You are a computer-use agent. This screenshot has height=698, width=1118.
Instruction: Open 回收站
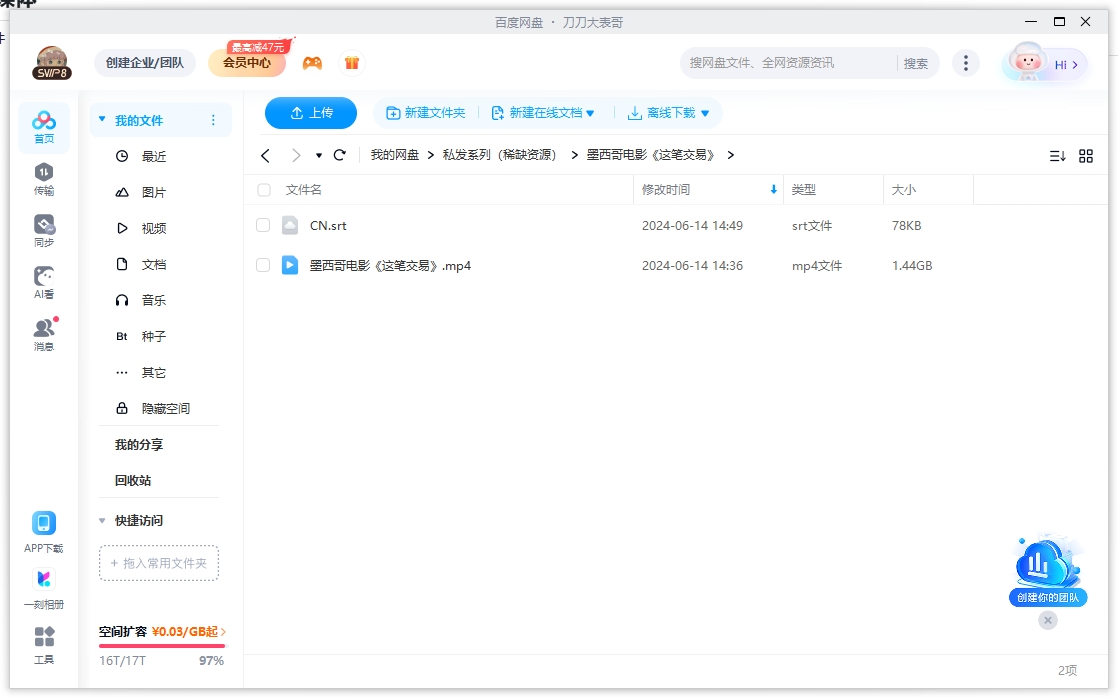coord(133,481)
